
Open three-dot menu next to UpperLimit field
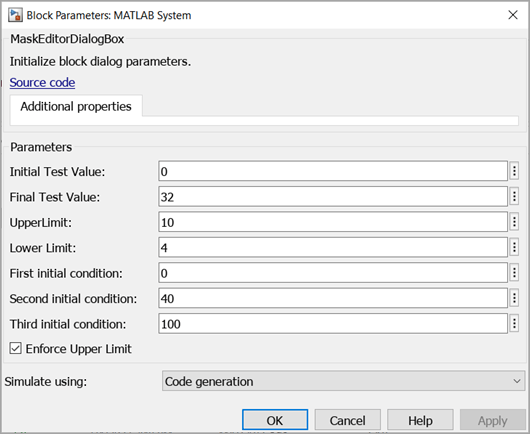click(514, 222)
